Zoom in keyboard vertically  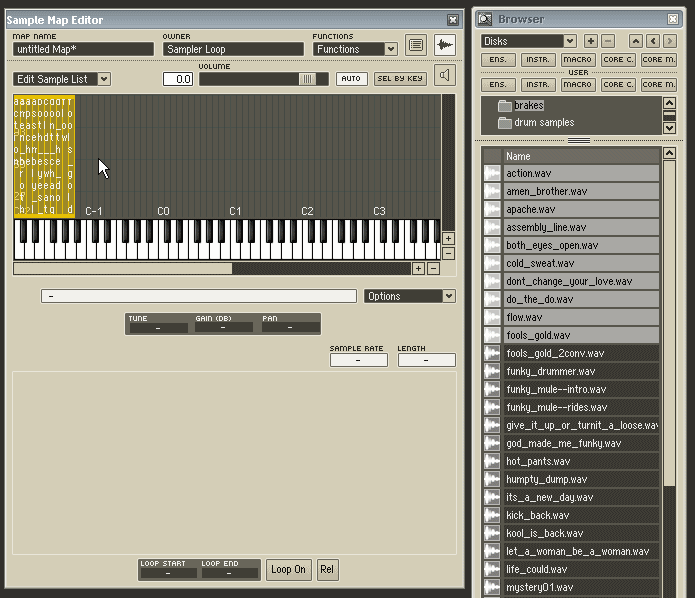448,238
